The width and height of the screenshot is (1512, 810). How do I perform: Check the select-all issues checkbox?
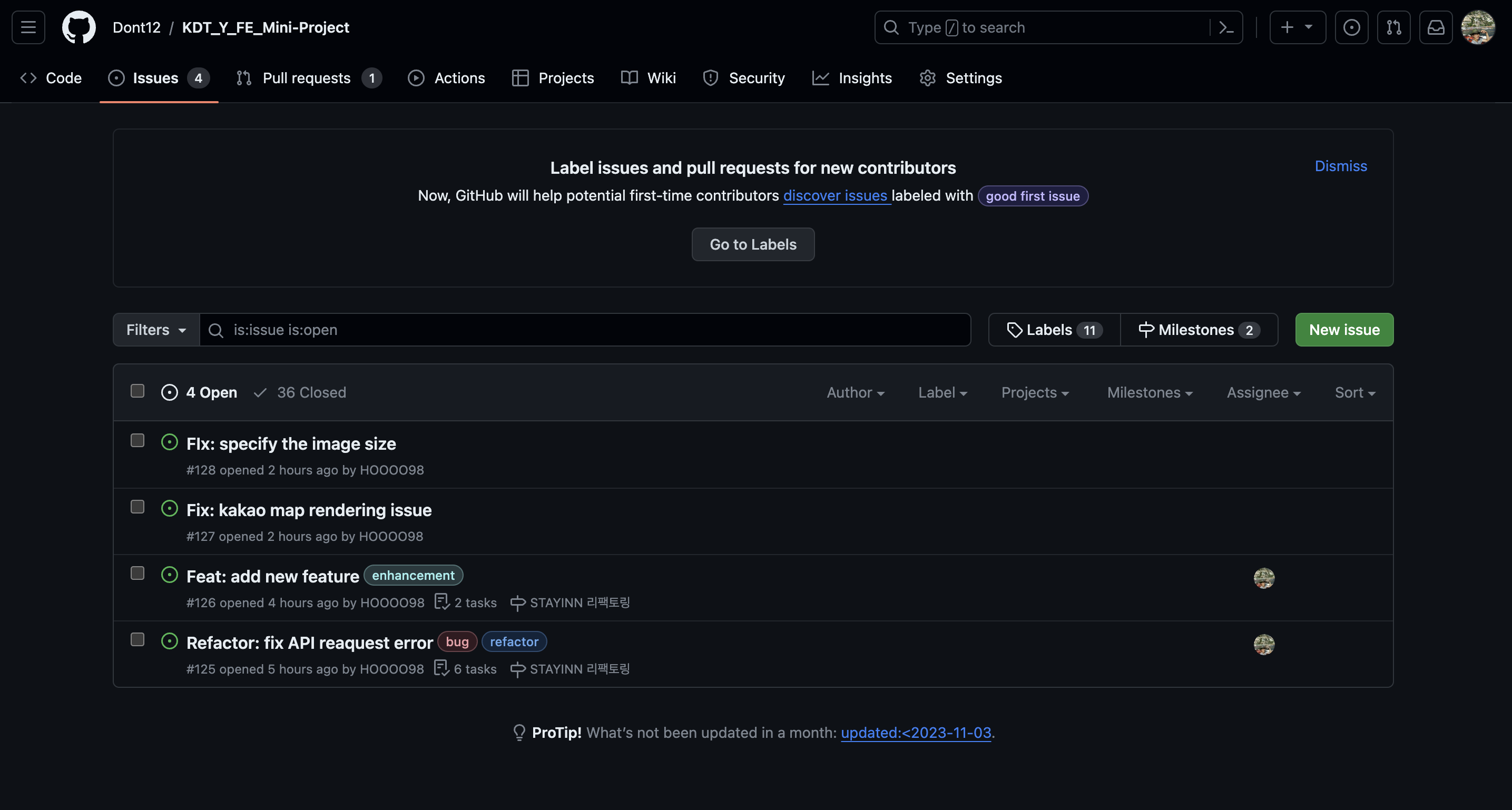click(138, 391)
